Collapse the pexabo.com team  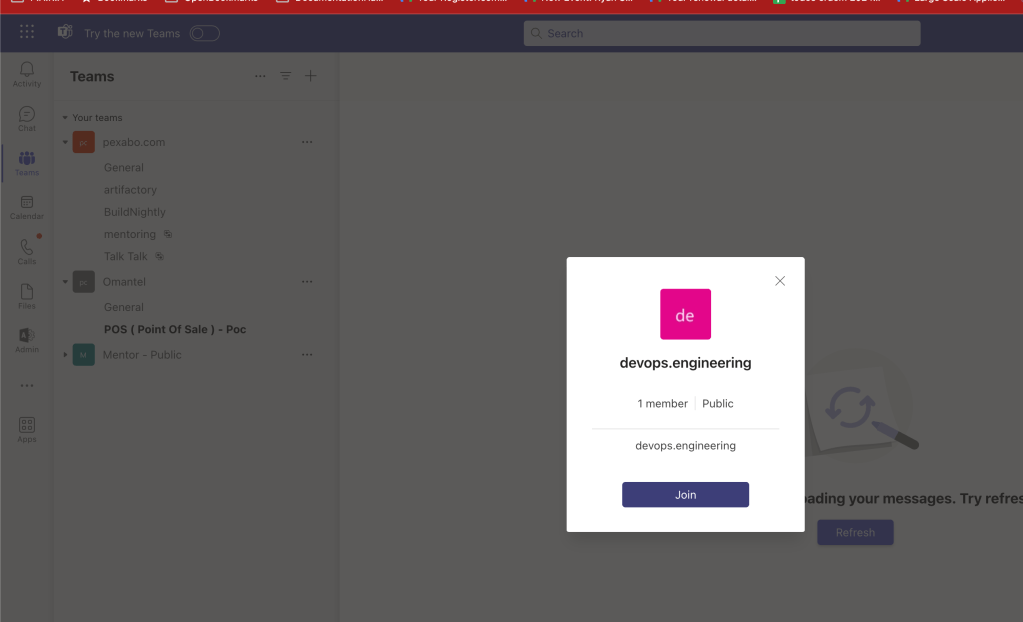pyautogui.click(x=65, y=142)
